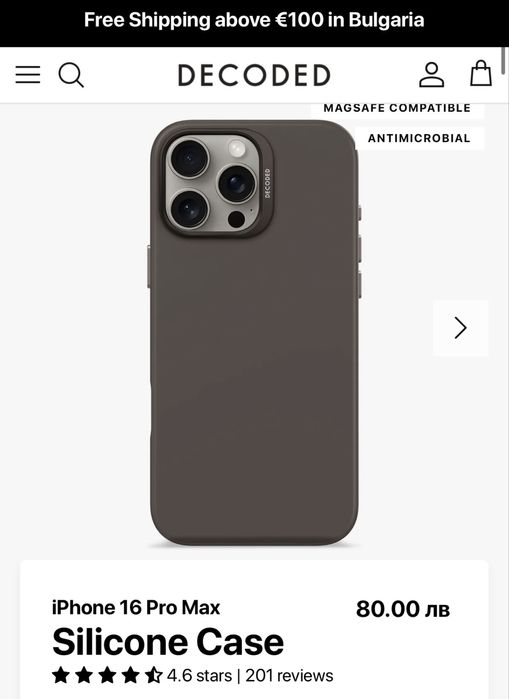Image resolution: width=509 pixels, height=699 pixels.
Task: Click the Silicone Case product title
Action: 168,642
